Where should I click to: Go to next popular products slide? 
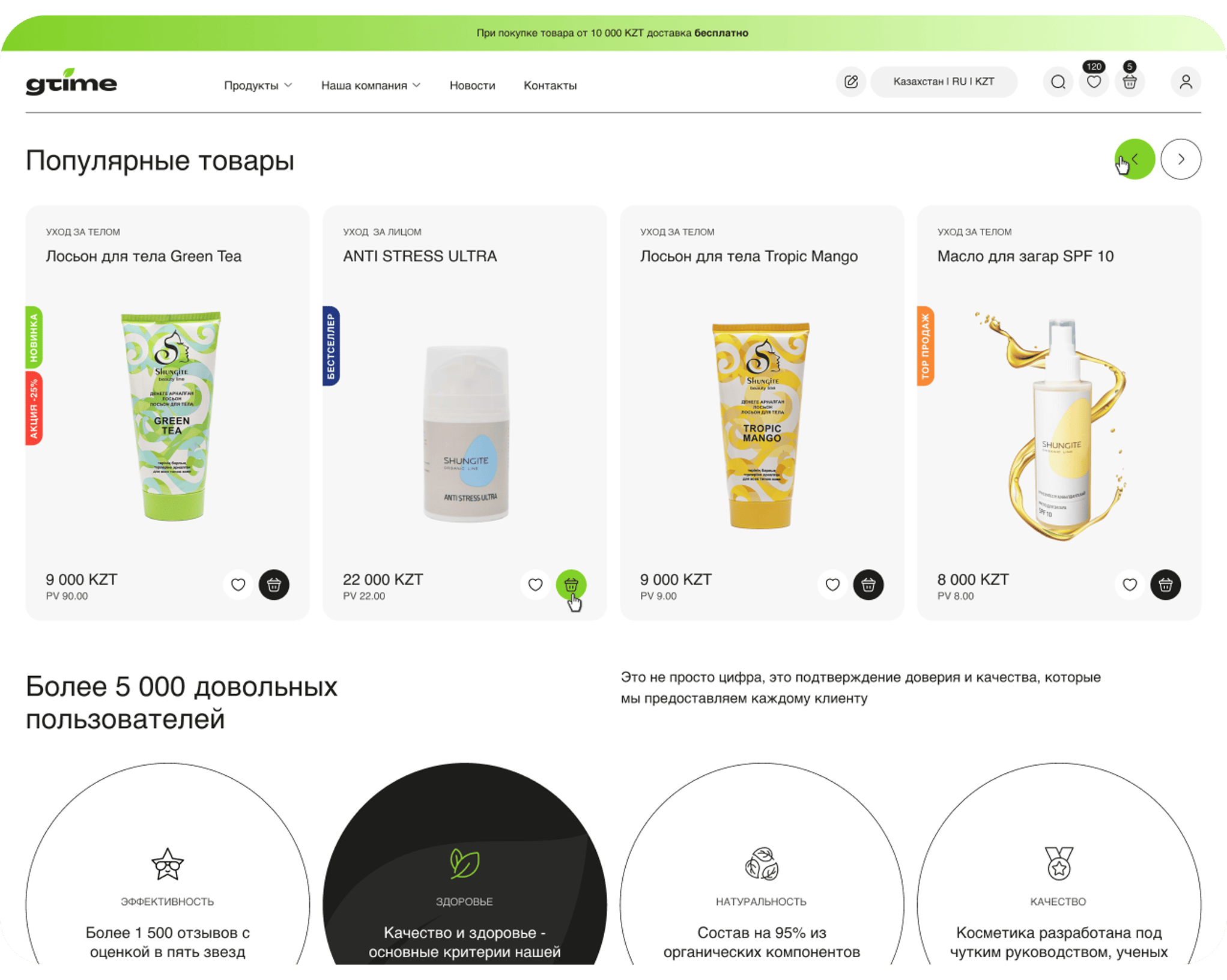pyautogui.click(x=1181, y=159)
